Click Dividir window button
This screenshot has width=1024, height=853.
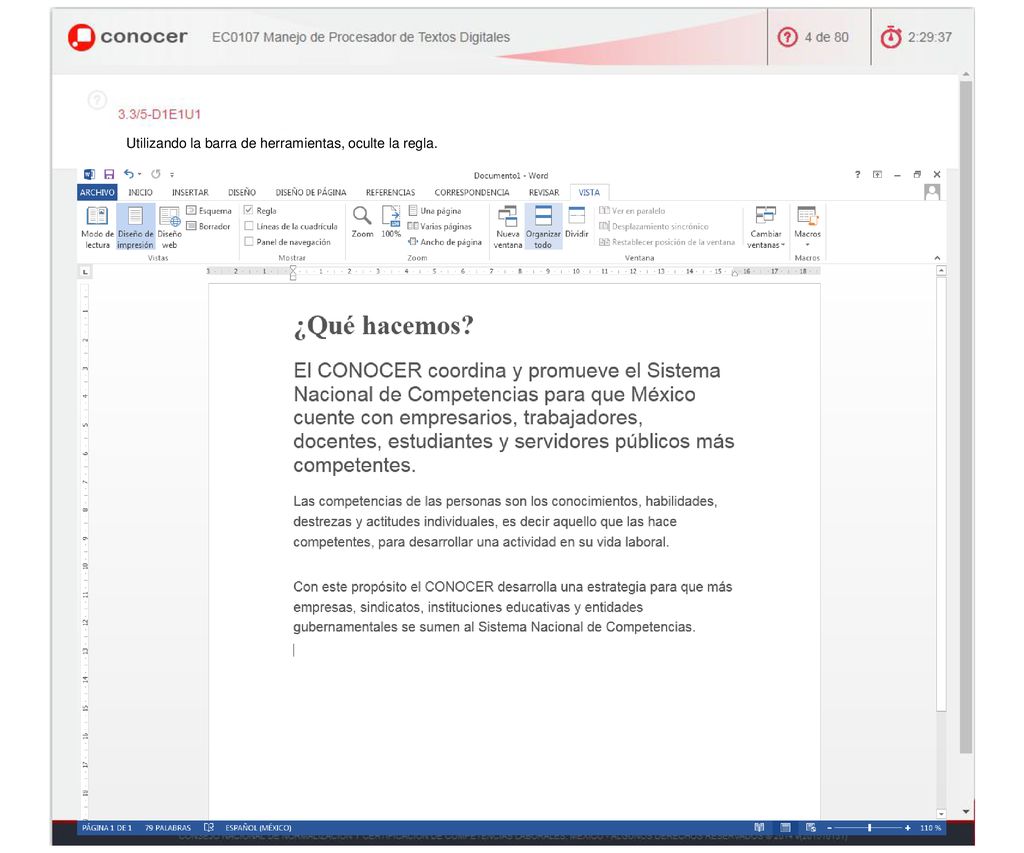577,222
